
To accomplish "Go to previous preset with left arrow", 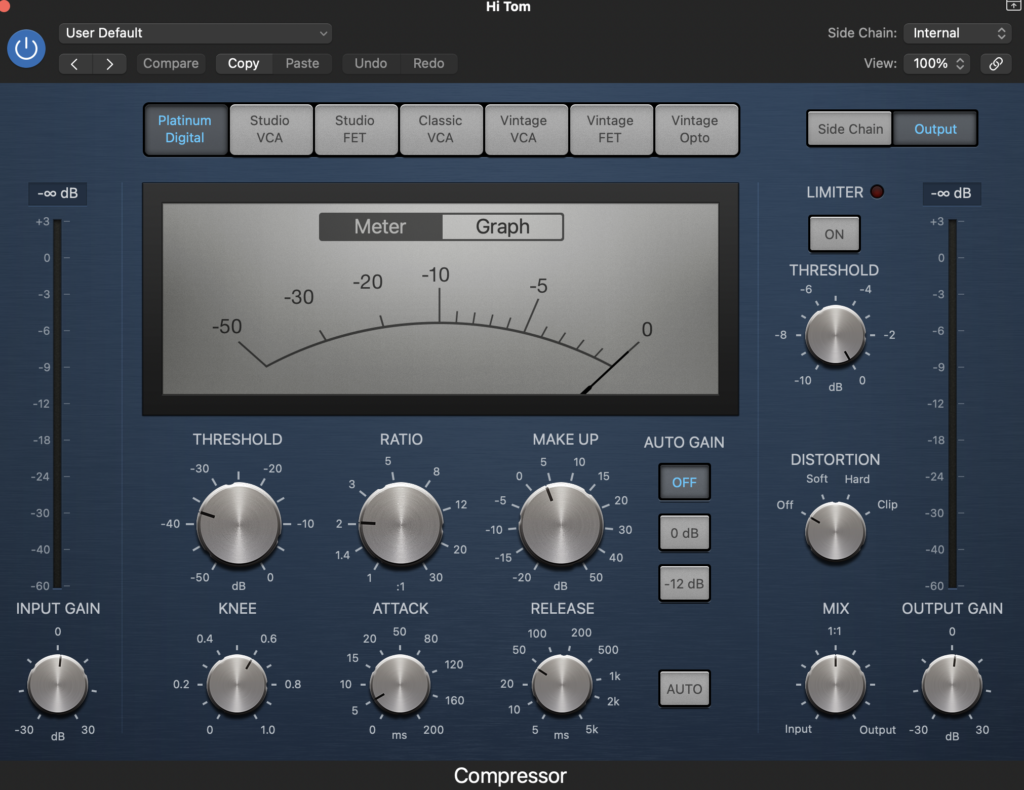I will coord(77,63).
